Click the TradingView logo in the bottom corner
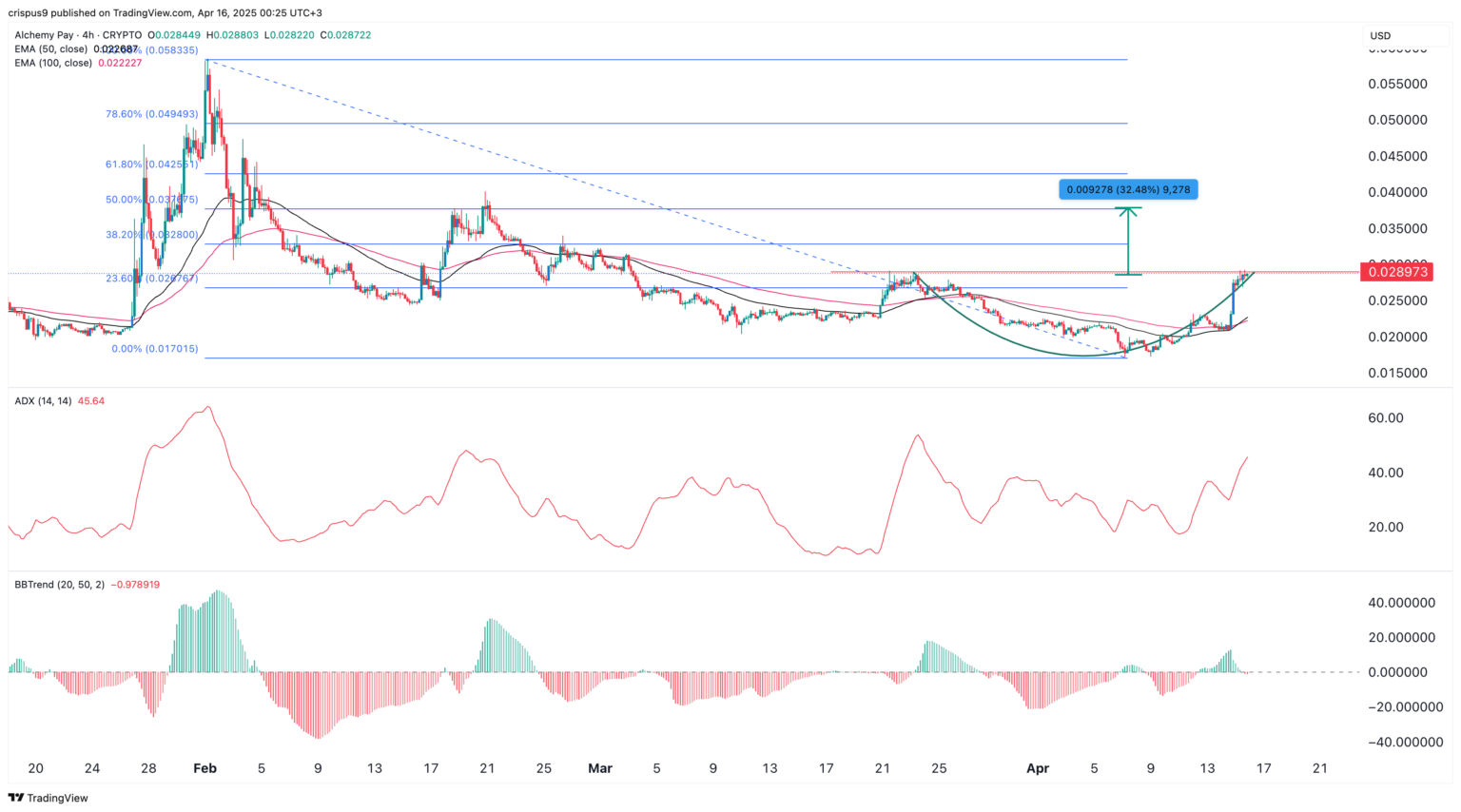This screenshot has height=812, width=1461. pyautogui.click(x=48, y=798)
